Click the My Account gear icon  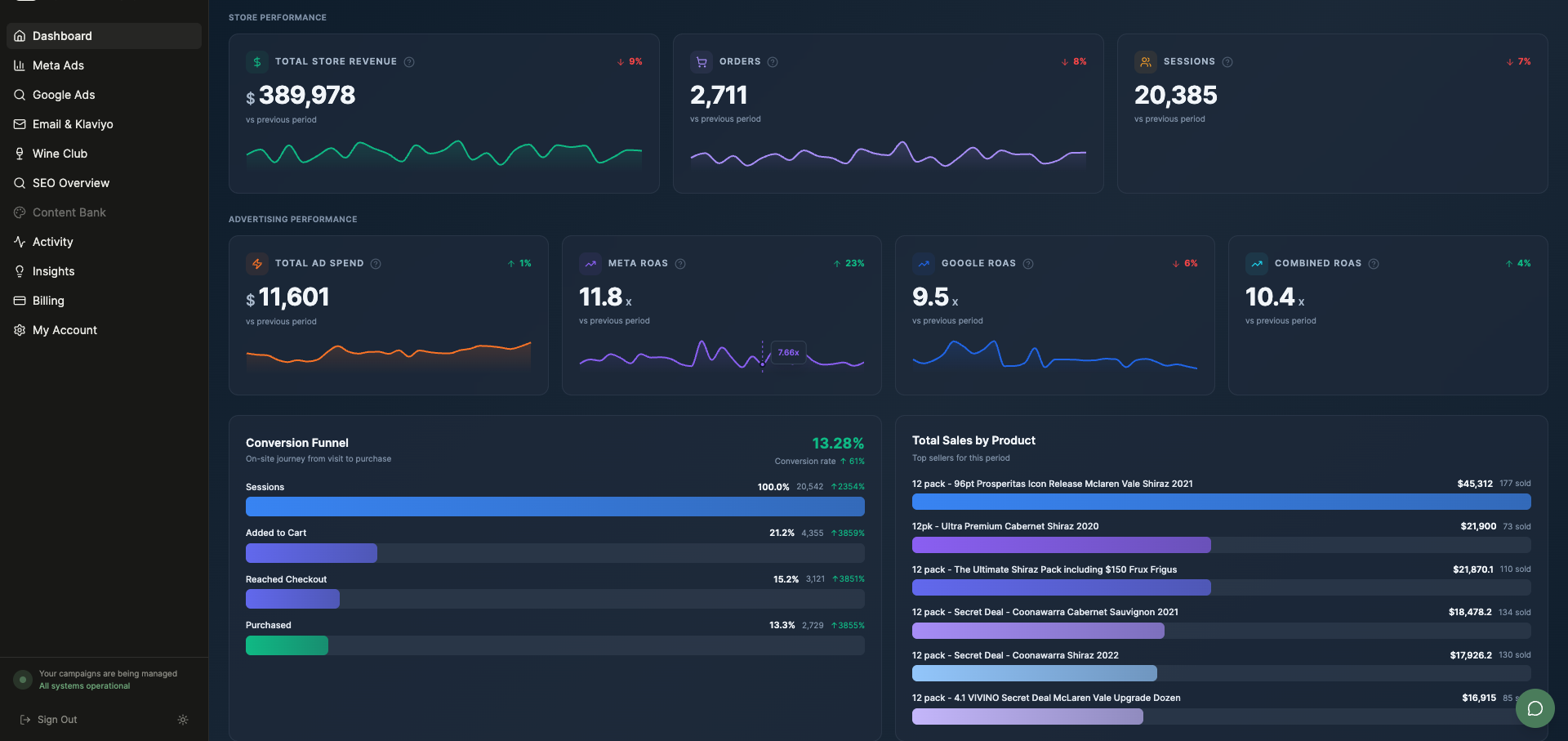[20, 330]
